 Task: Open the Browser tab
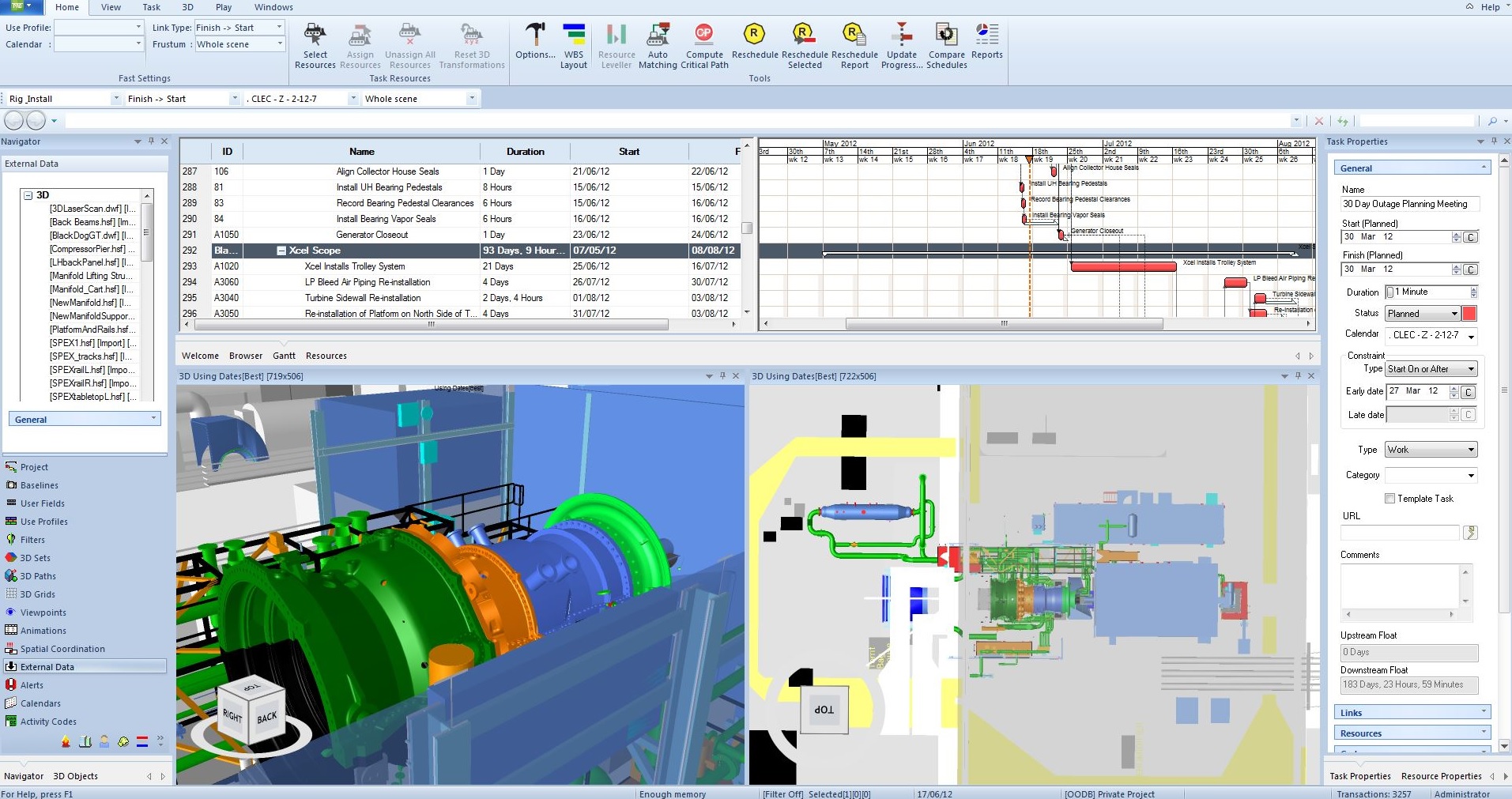246,356
